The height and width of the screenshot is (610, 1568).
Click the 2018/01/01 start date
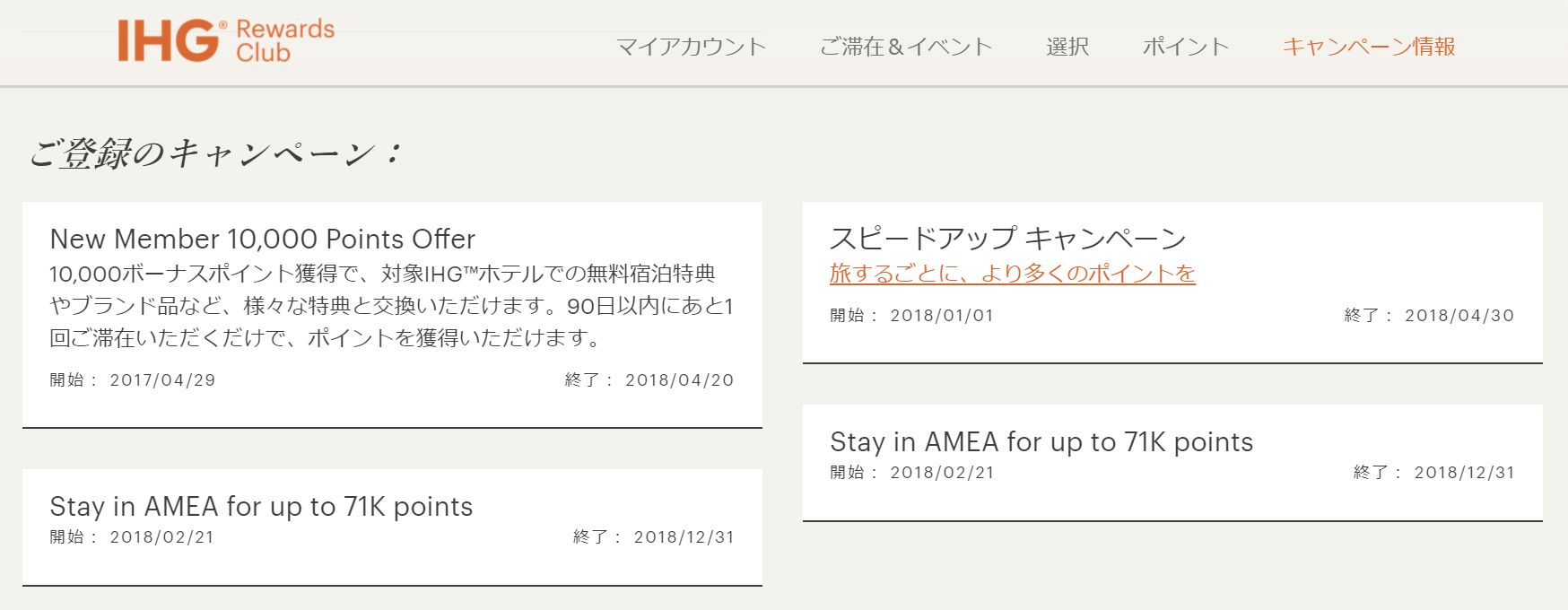coord(942,316)
